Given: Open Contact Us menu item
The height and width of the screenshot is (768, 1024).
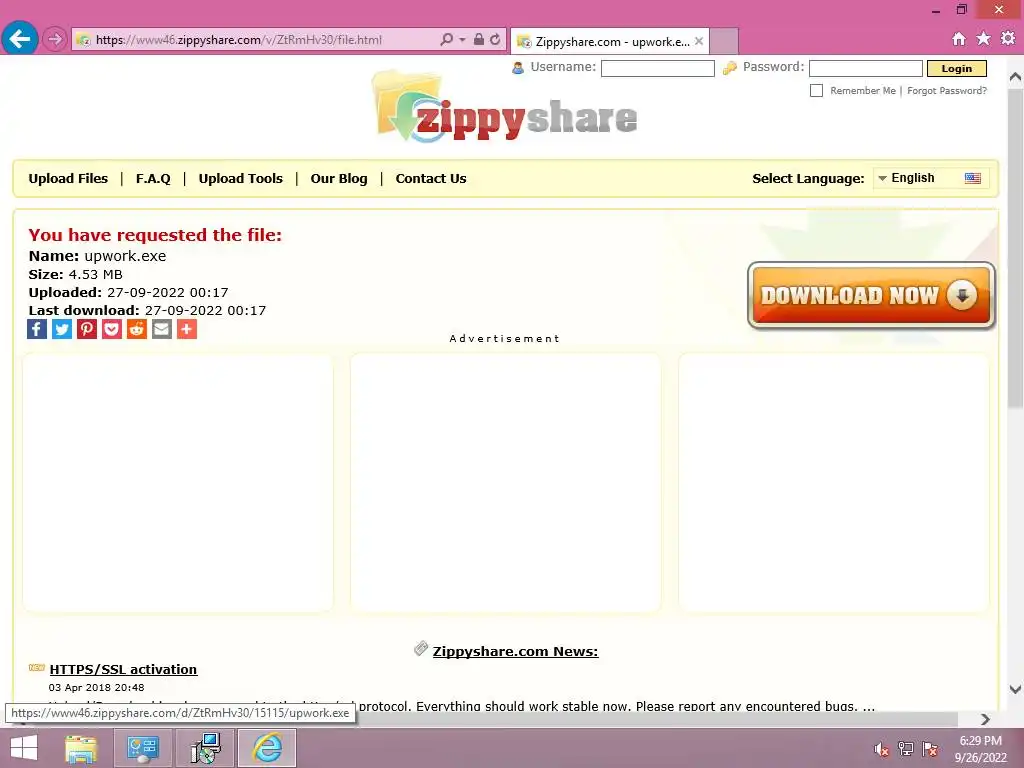Looking at the screenshot, I should point(431,178).
